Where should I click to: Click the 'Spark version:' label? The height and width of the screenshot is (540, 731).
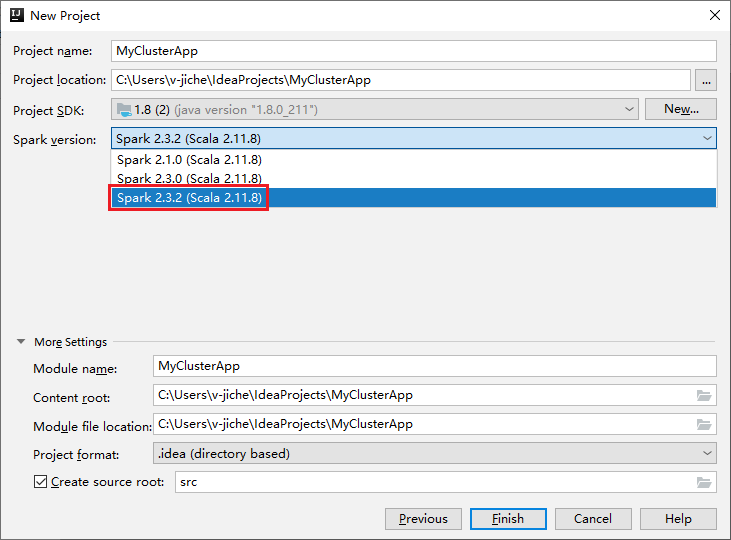click(x=55, y=139)
